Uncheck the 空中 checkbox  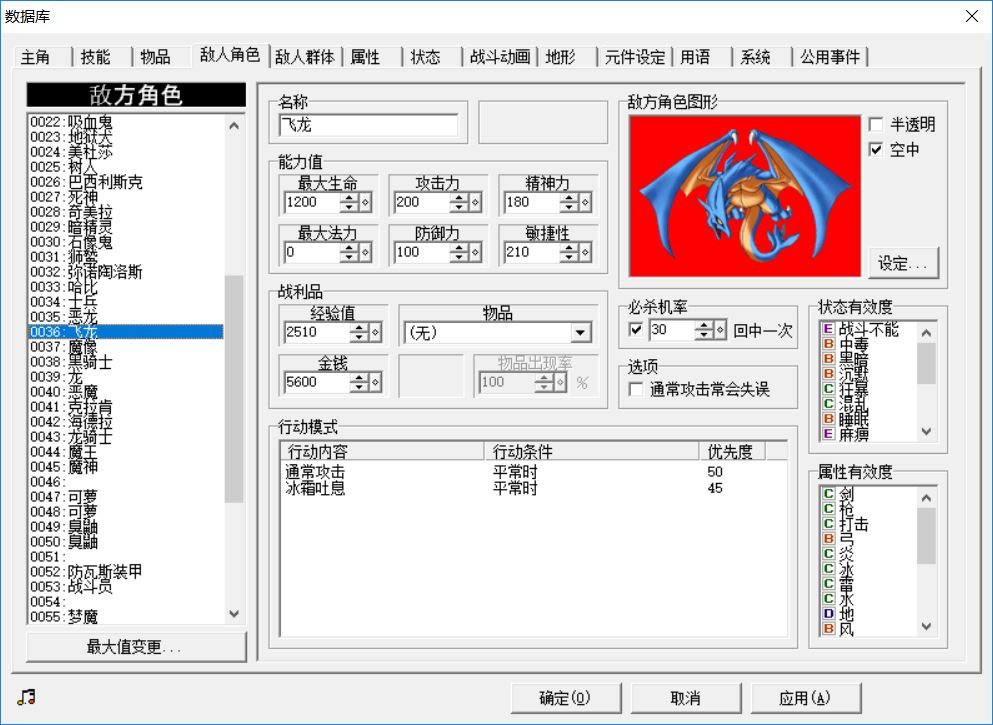(876, 150)
